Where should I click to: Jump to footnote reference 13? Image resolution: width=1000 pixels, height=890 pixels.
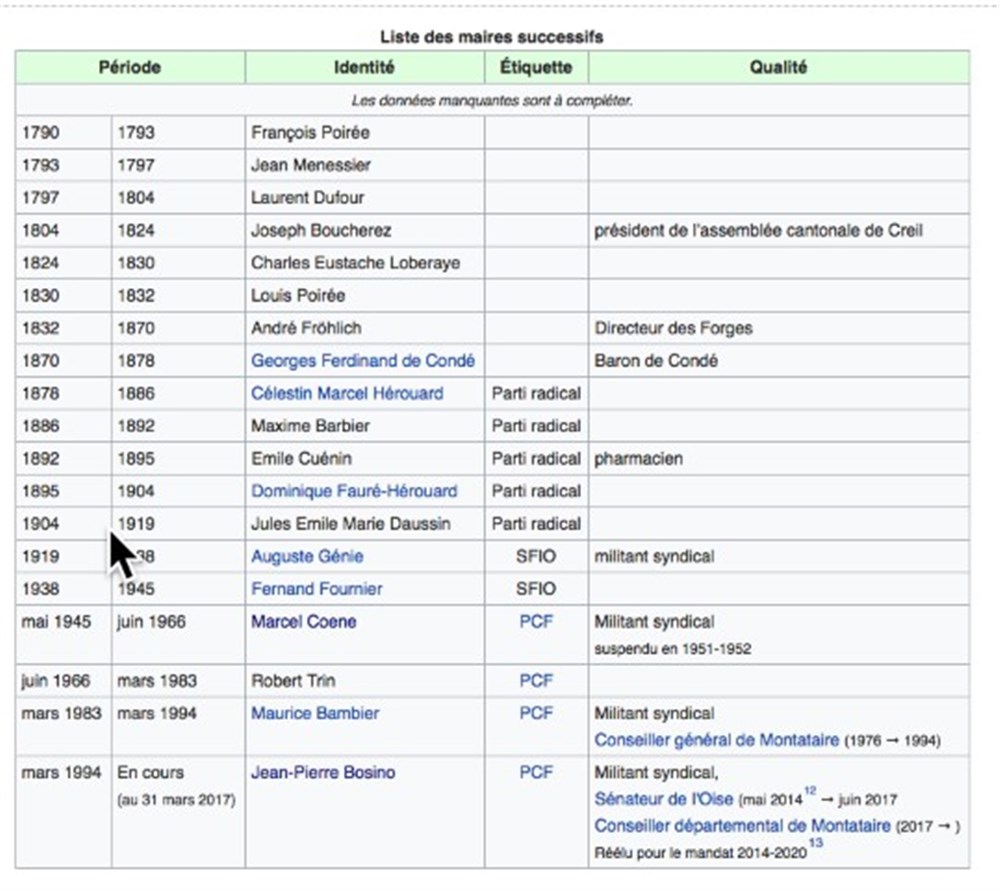click(x=816, y=843)
